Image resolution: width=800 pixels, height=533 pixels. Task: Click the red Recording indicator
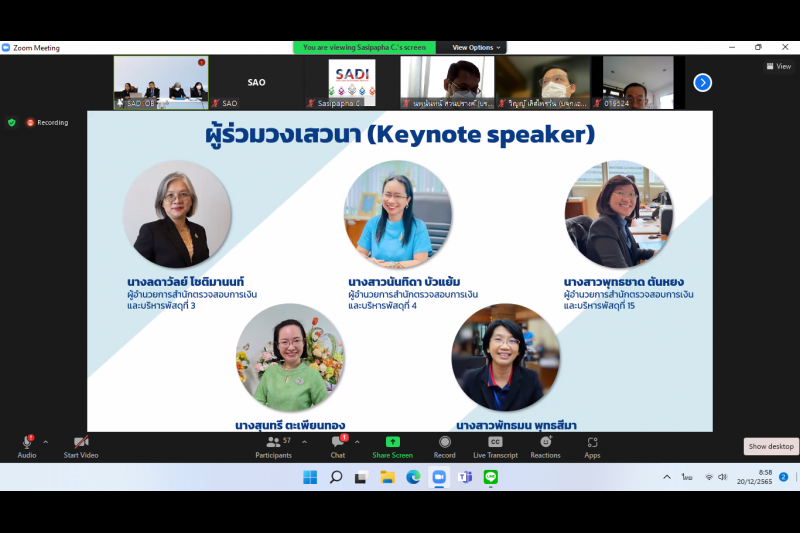click(47, 122)
